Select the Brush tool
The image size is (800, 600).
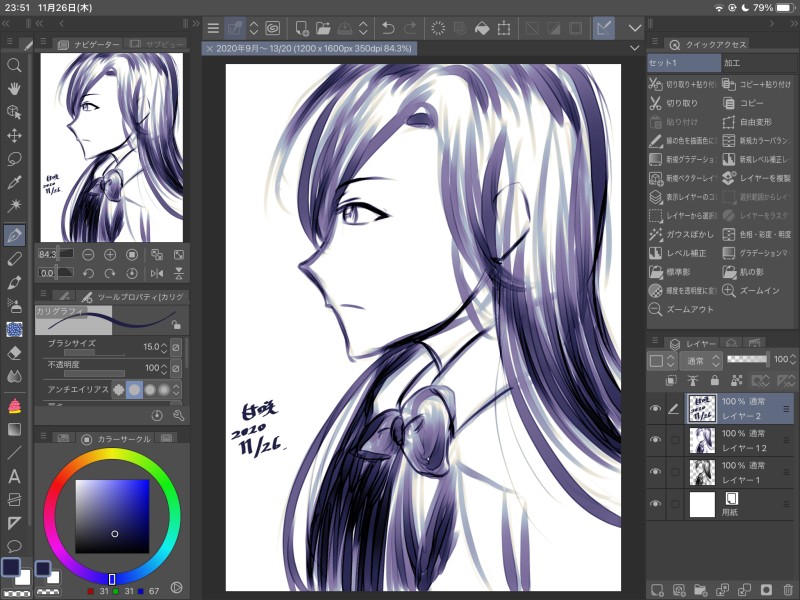pyautogui.click(x=14, y=282)
